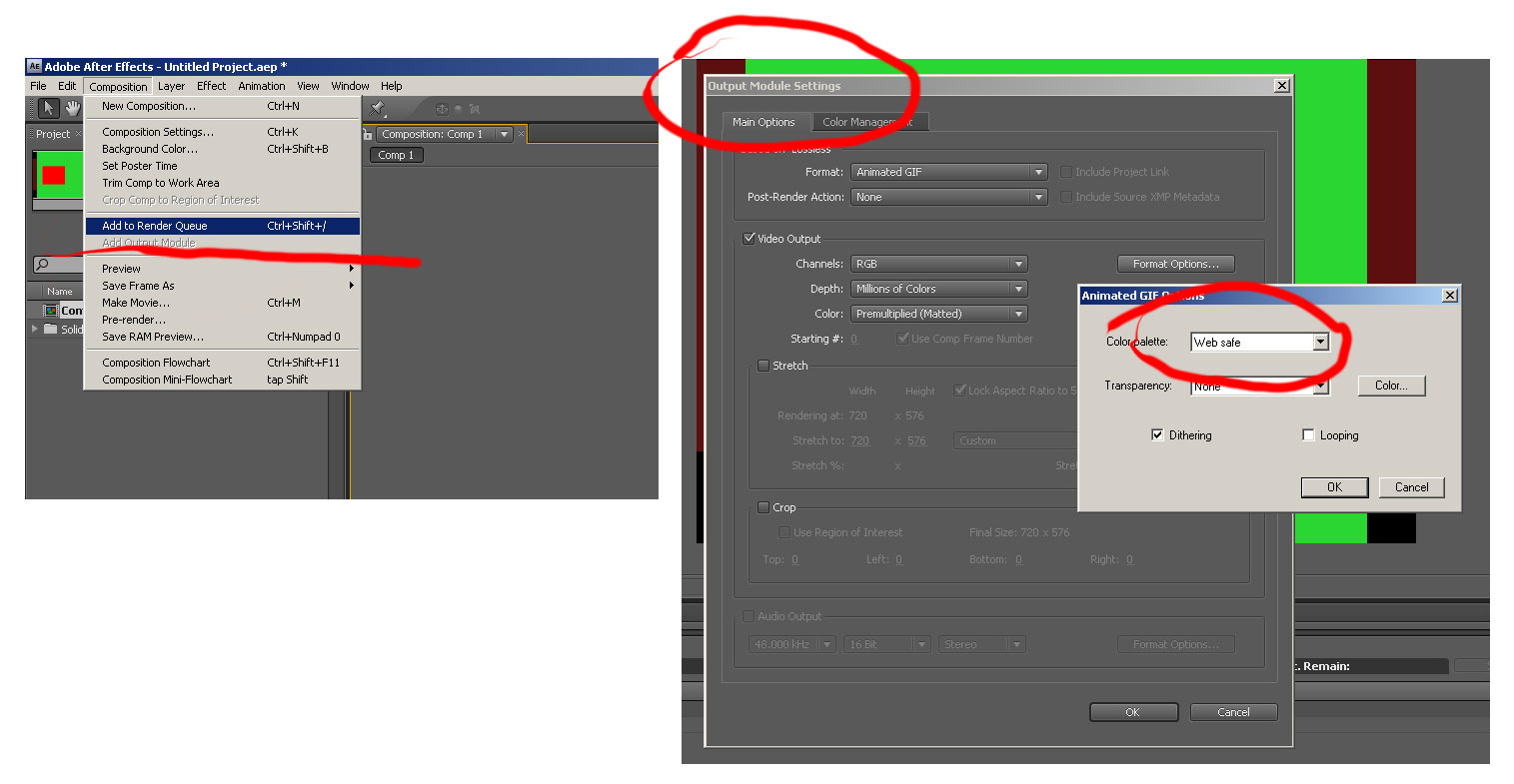Viewport: 1514px width, 784px height.
Task: Open the Animation menu
Action: [262, 86]
